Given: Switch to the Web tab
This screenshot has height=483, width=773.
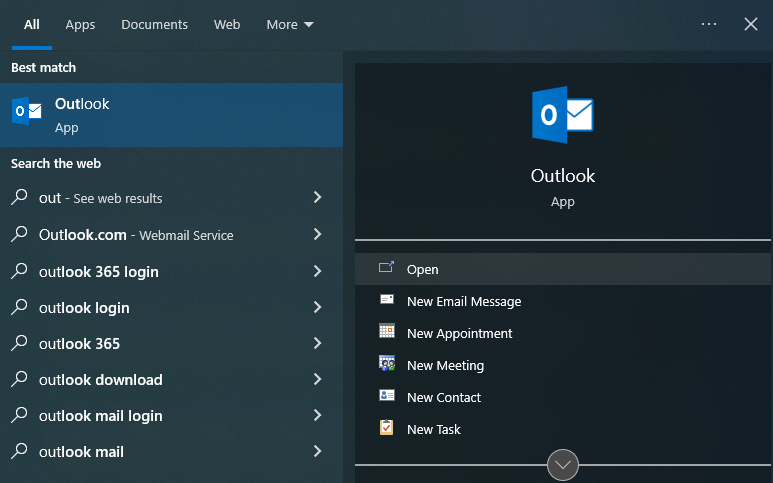Looking at the screenshot, I should click(x=227, y=25).
